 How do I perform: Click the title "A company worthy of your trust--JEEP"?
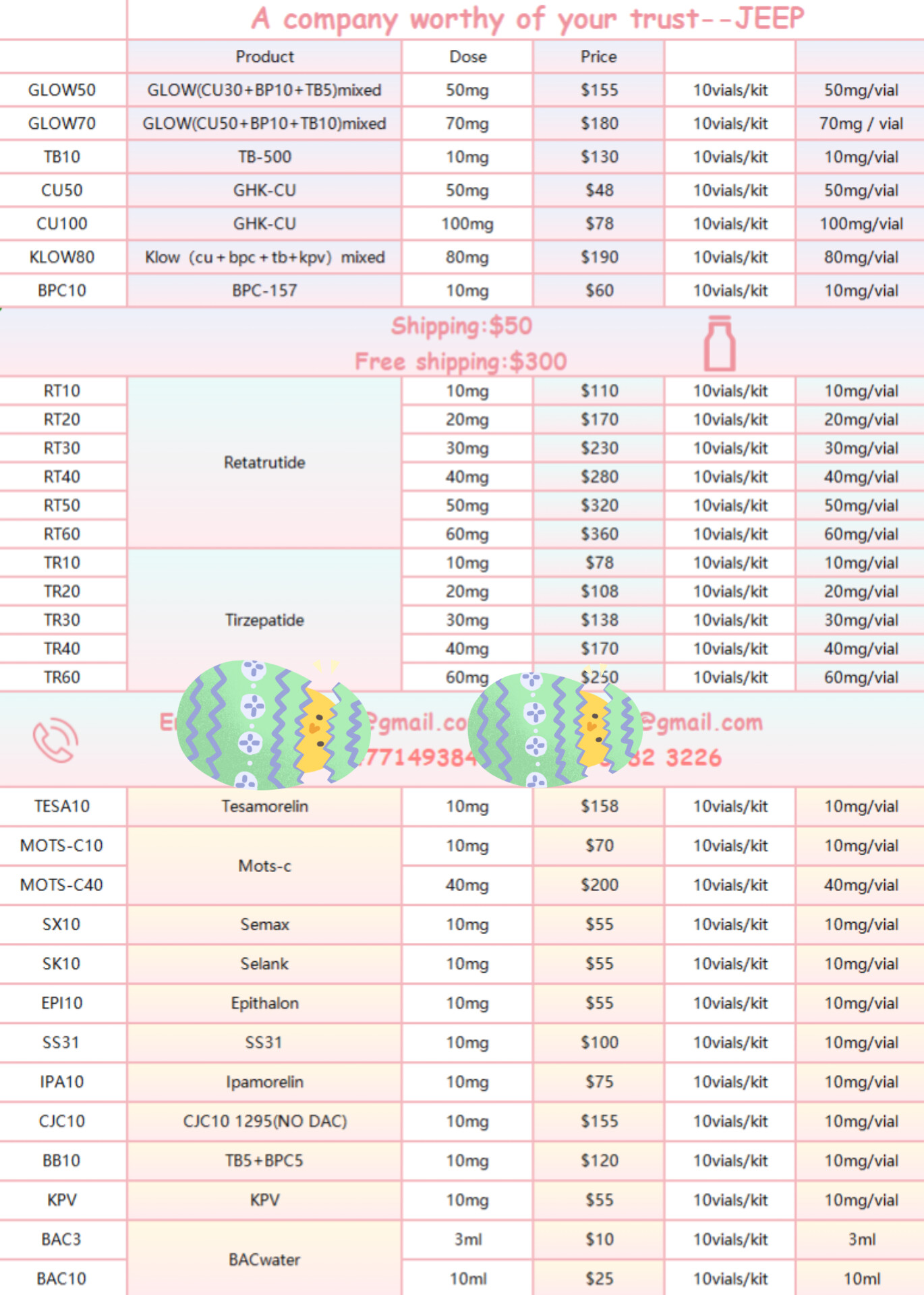[528, 18]
